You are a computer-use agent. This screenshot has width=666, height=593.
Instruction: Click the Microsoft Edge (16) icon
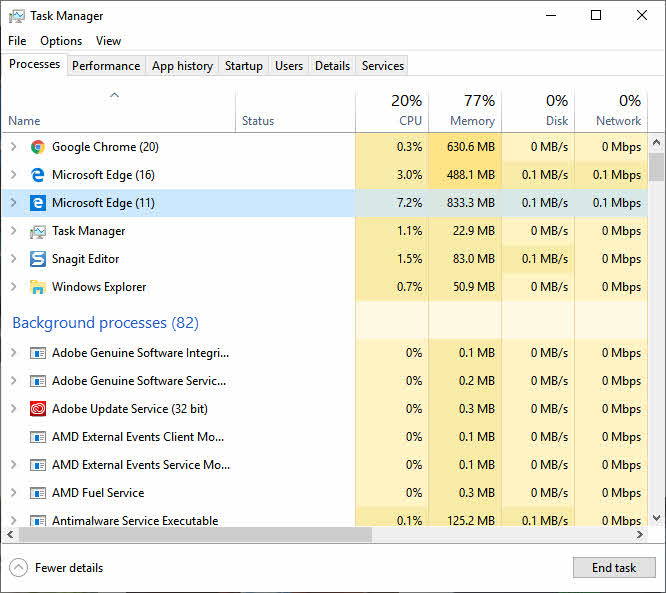(38, 175)
